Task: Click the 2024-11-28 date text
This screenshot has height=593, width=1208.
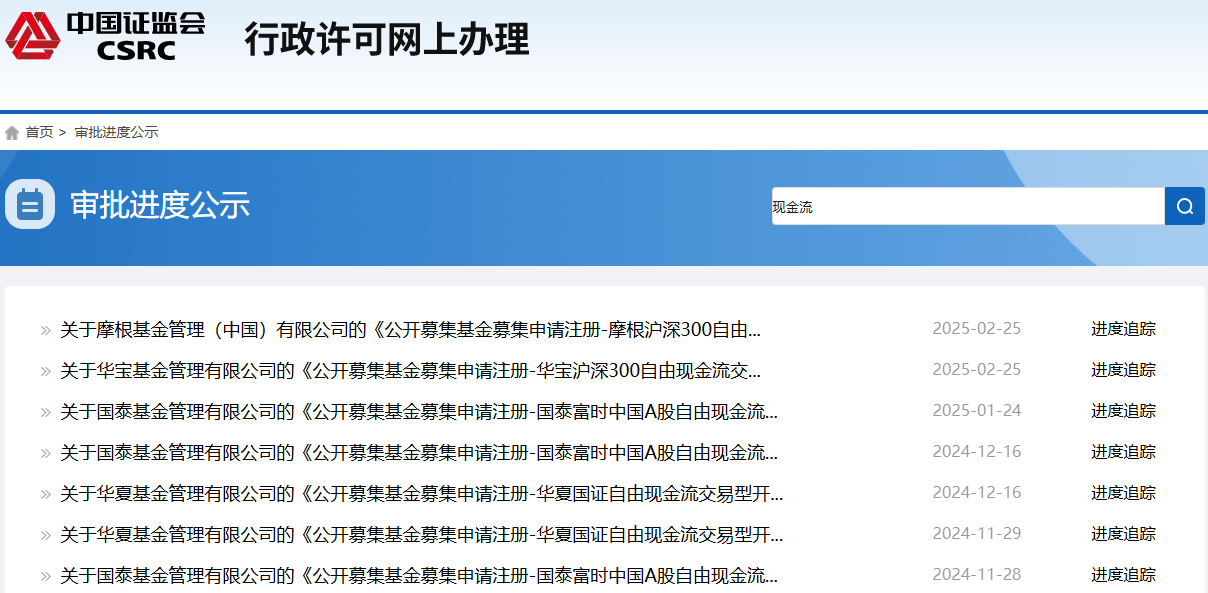Action: (977, 575)
